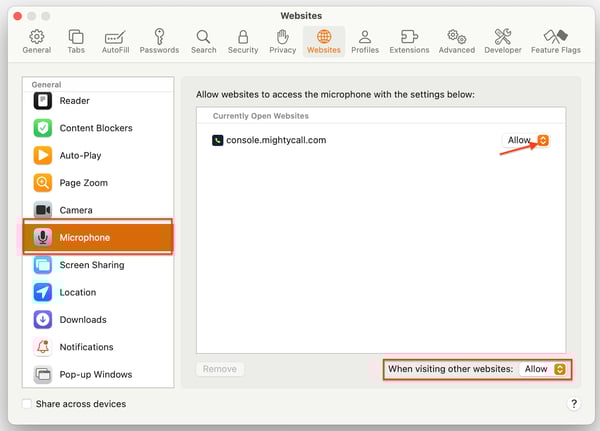
Task: Click the Auto-Play orange play icon
Action: click(x=42, y=155)
